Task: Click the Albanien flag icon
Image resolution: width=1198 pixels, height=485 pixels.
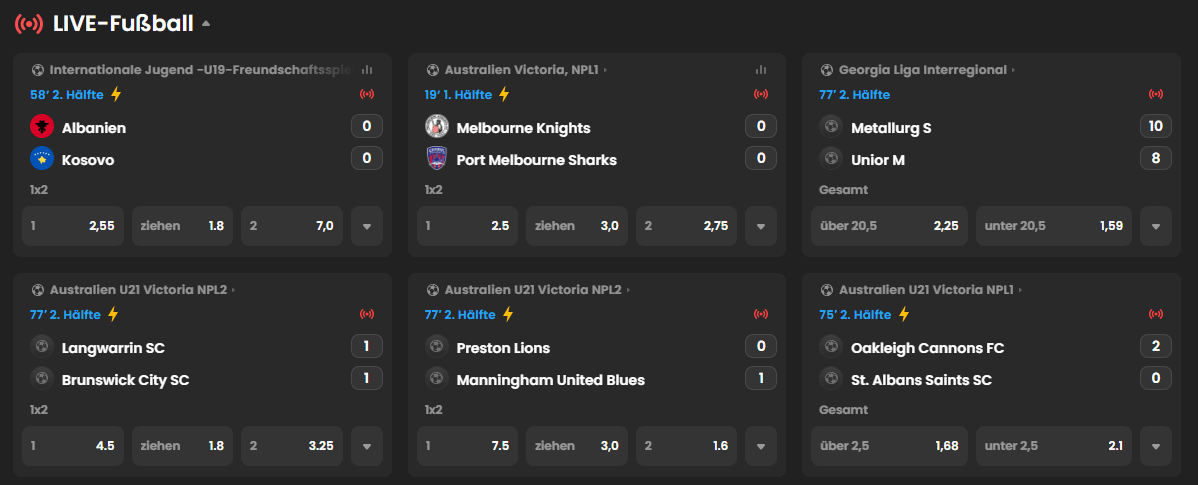Action: click(x=42, y=127)
